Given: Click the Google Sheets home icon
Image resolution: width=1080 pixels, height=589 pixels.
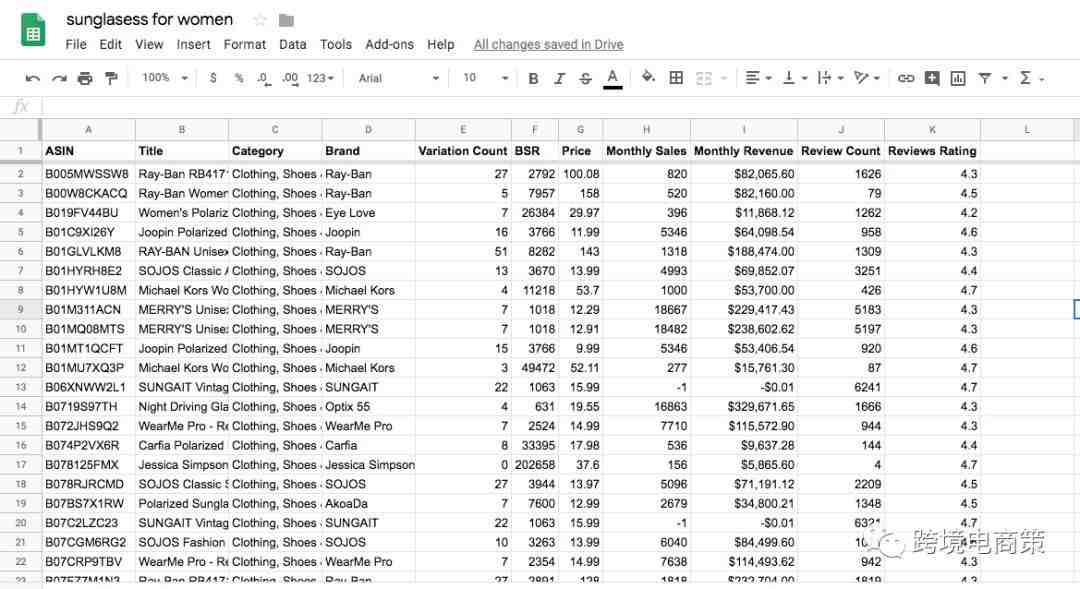Looking at the screenshot, I should click(x=33, y=32).
